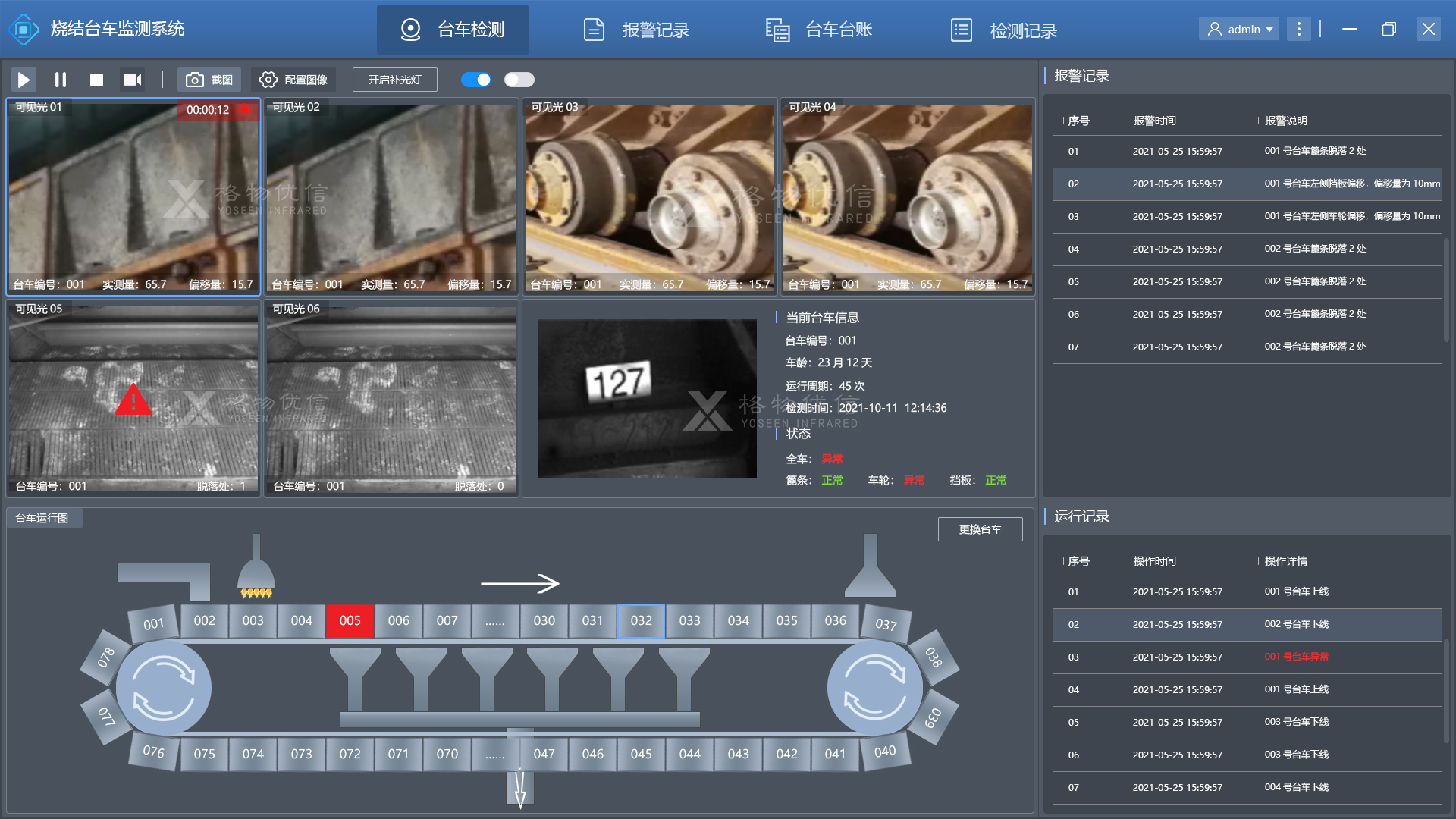This screenshot has width=1456, height=819.
Task: Click 更换台车 button
Action: pyautogui.click(x=980, y=529)
